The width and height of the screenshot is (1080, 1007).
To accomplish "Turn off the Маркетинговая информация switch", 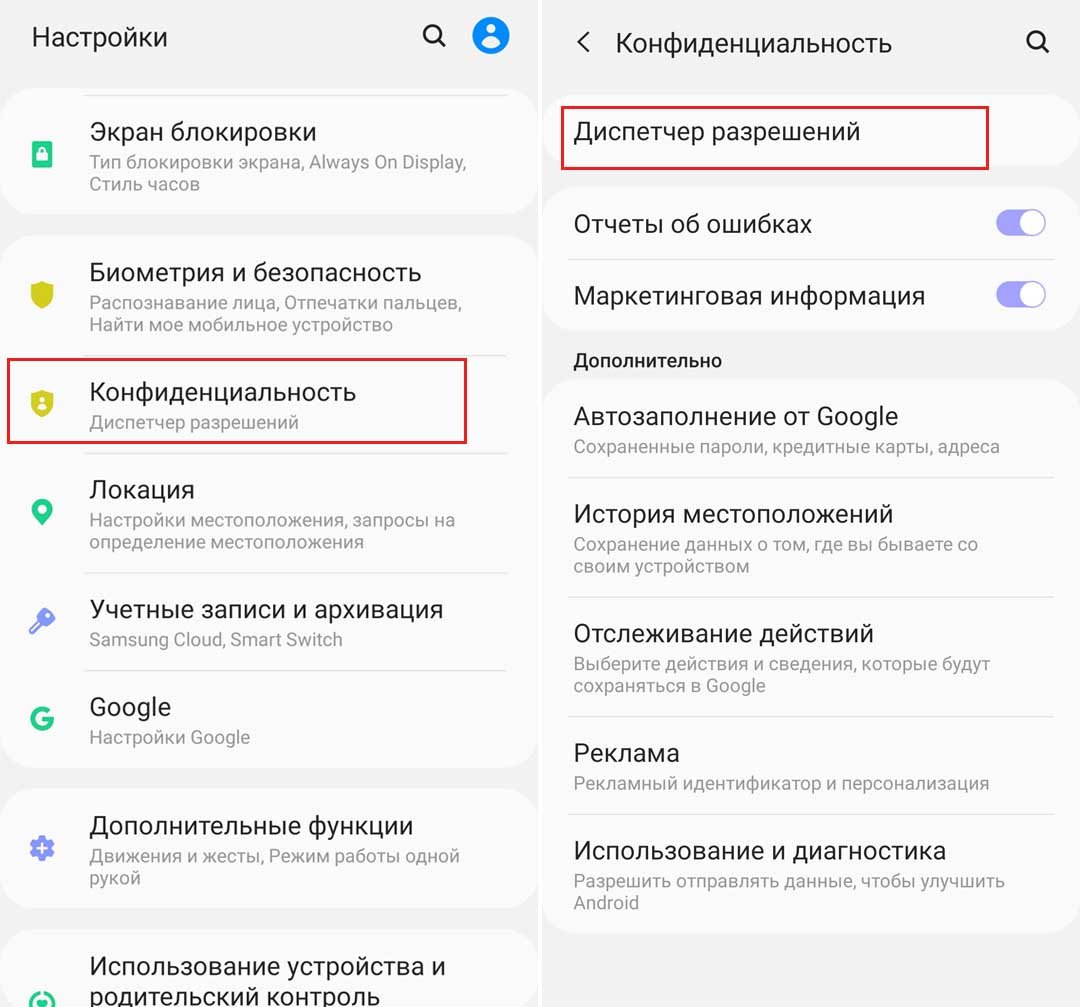I will pyautogui.click(x=1020, y=295).
